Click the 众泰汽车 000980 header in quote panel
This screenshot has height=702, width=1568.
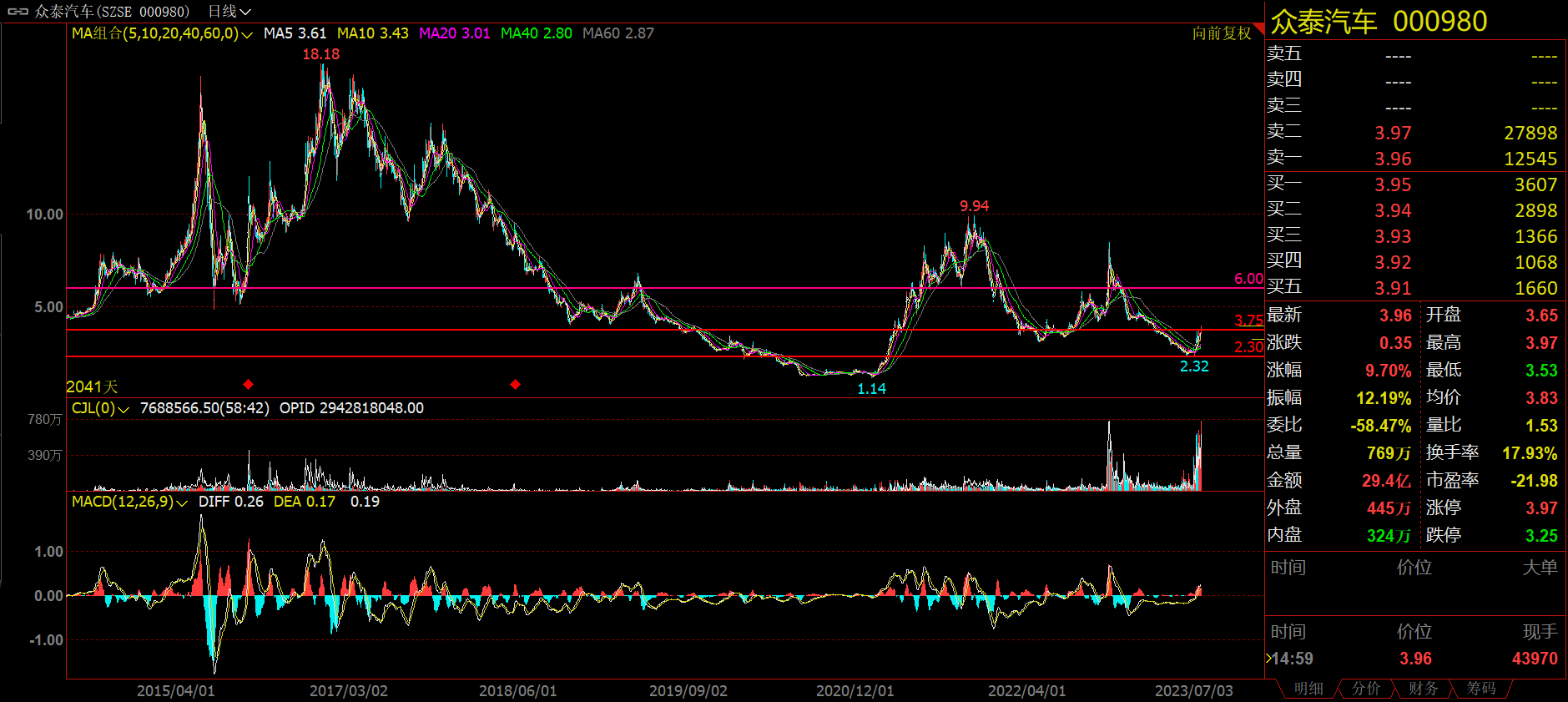(x=1379, y=21)
